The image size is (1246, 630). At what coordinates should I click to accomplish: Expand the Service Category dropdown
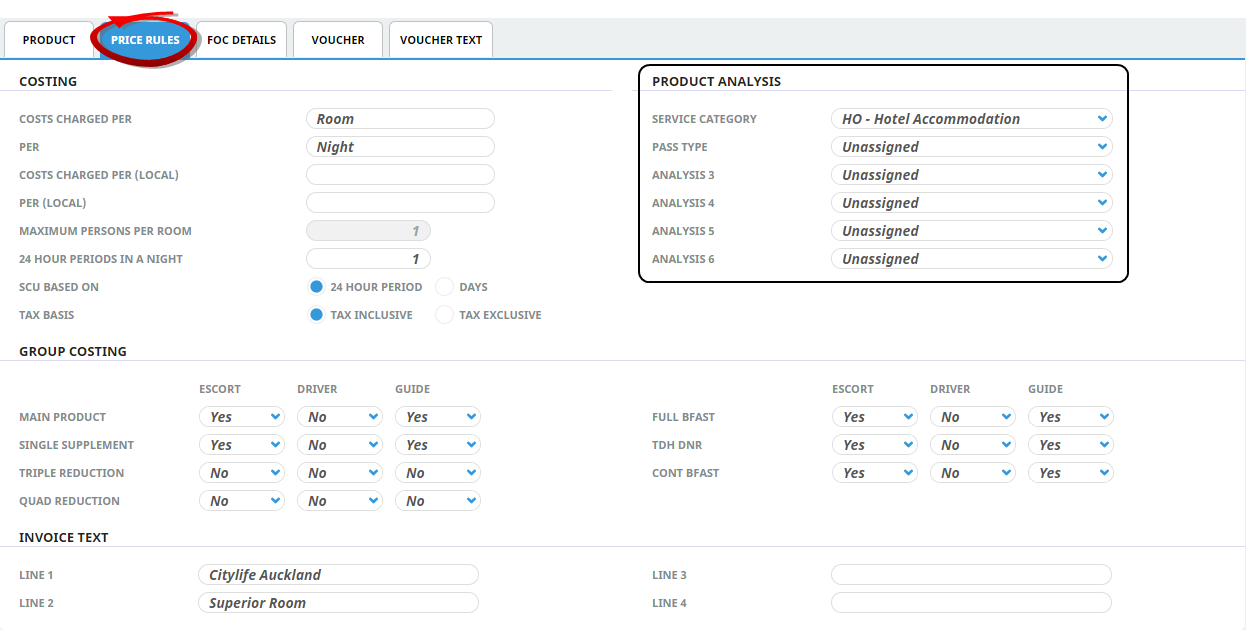(x=971, y=119)
